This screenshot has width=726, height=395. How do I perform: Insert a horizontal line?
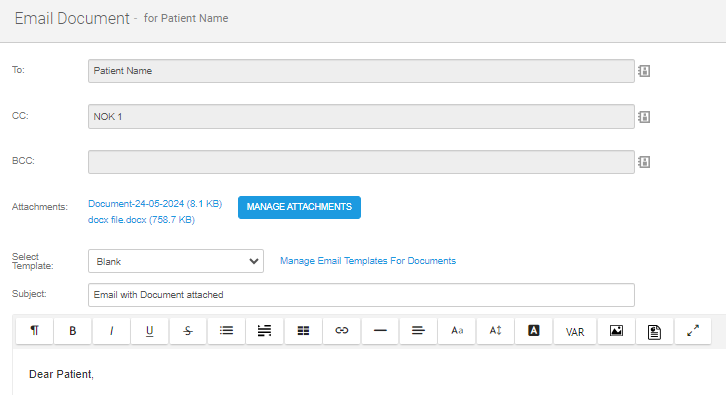[x=380, y=331]
